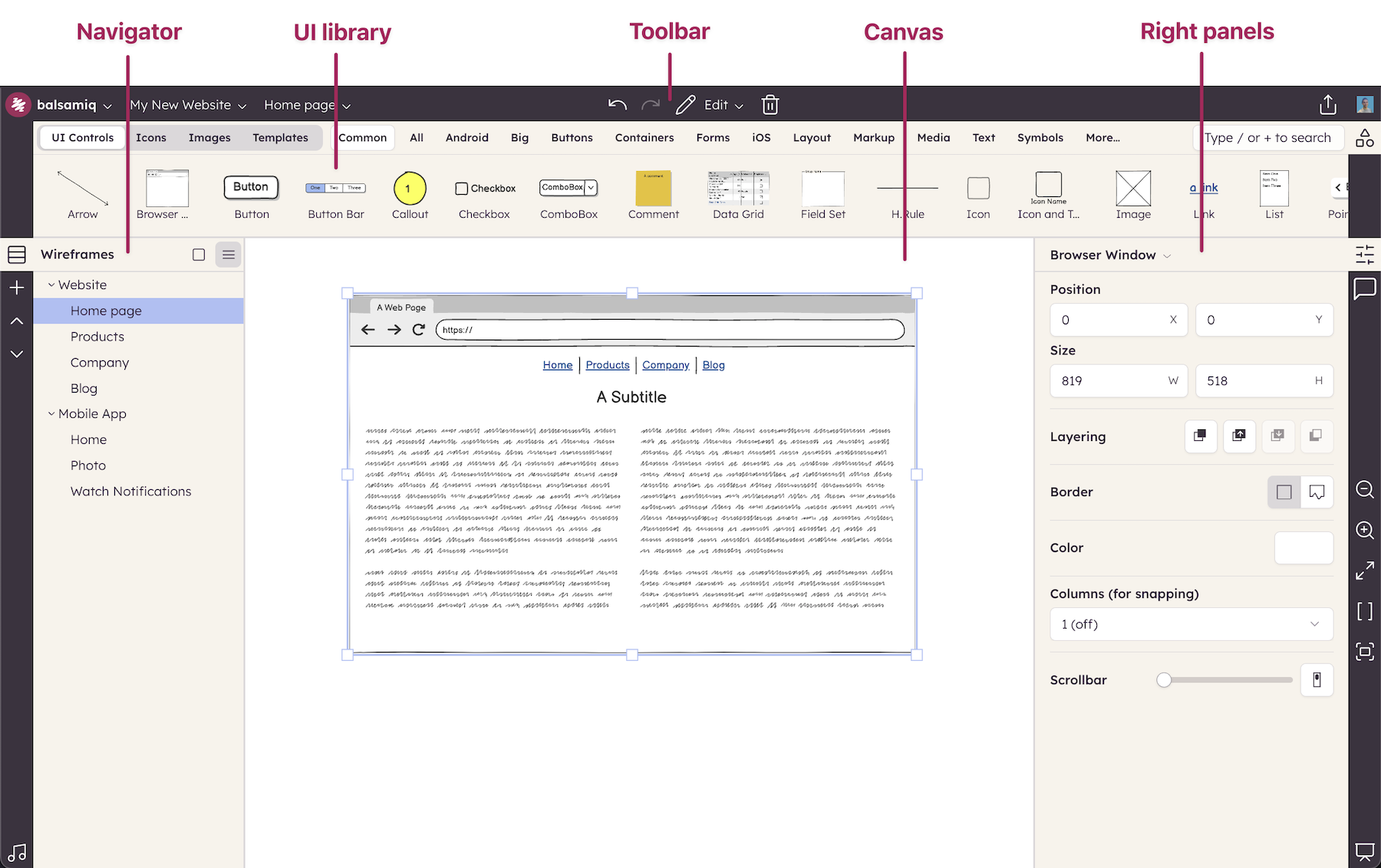This screenshot has height=868, width=1381.
Task: Open the Edit dropdown menu
Action: pyautogui.click(x=723, y=105)
